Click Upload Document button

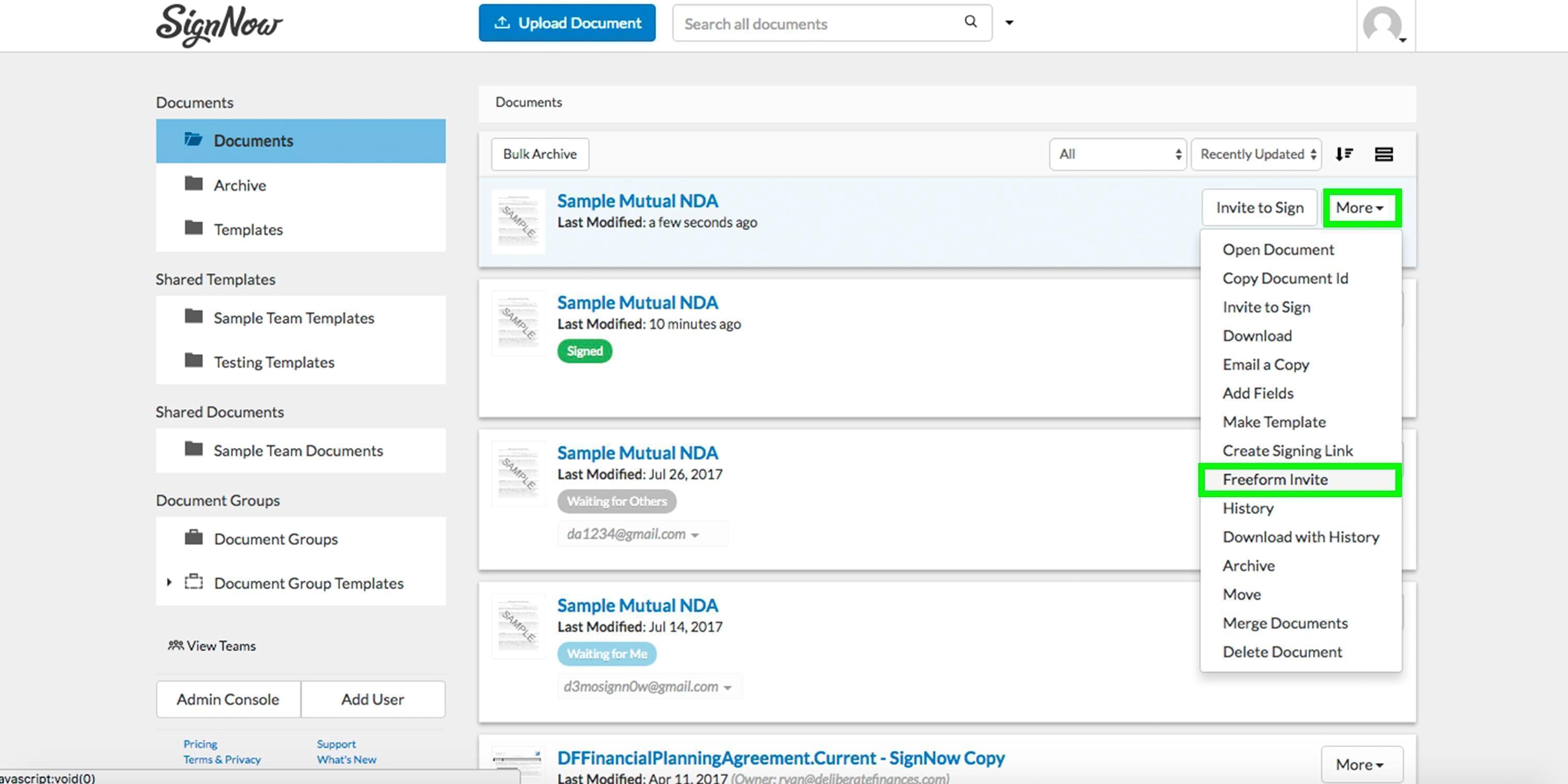pos(567,23)
